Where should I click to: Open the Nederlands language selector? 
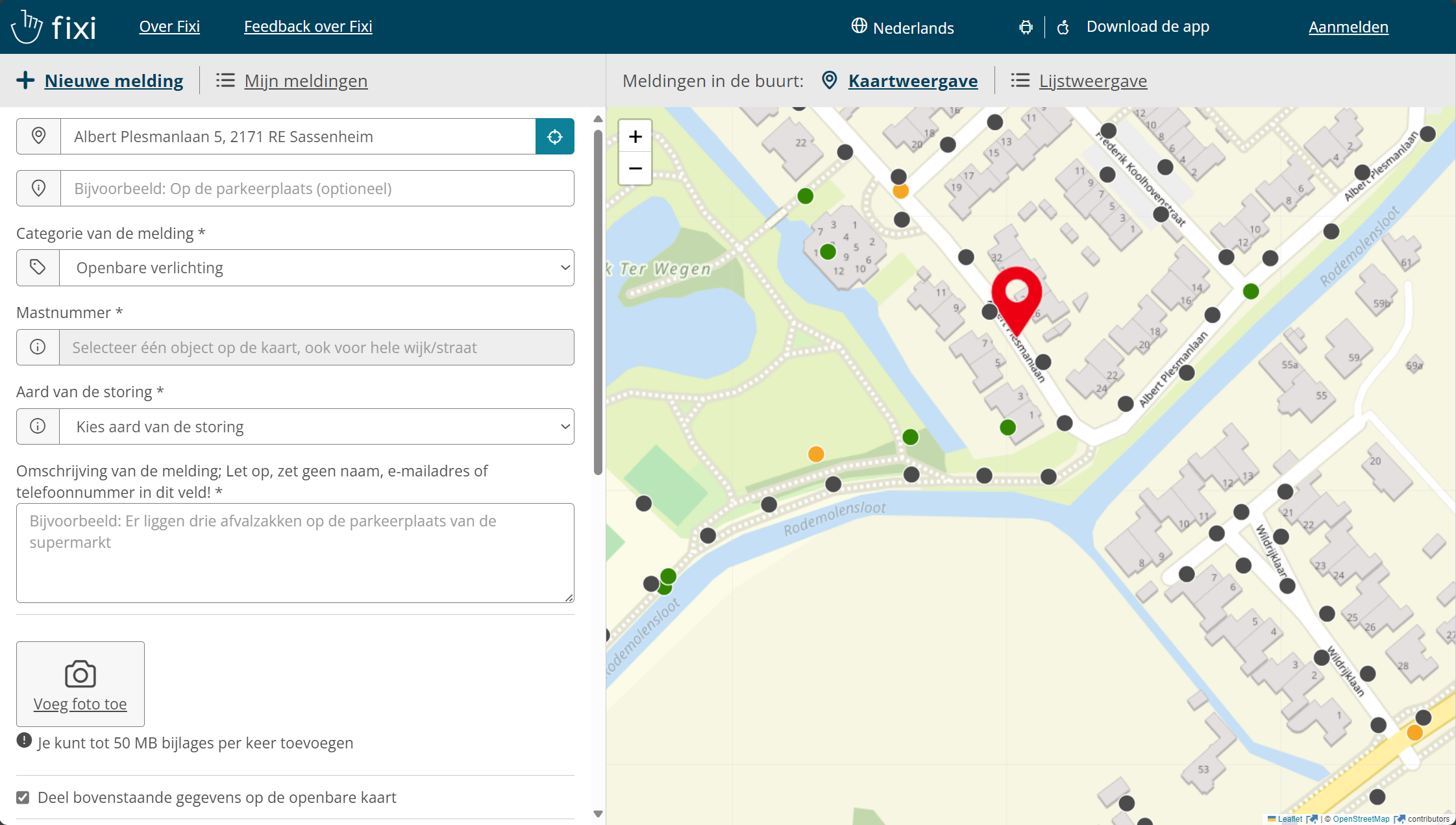(903, 27)
